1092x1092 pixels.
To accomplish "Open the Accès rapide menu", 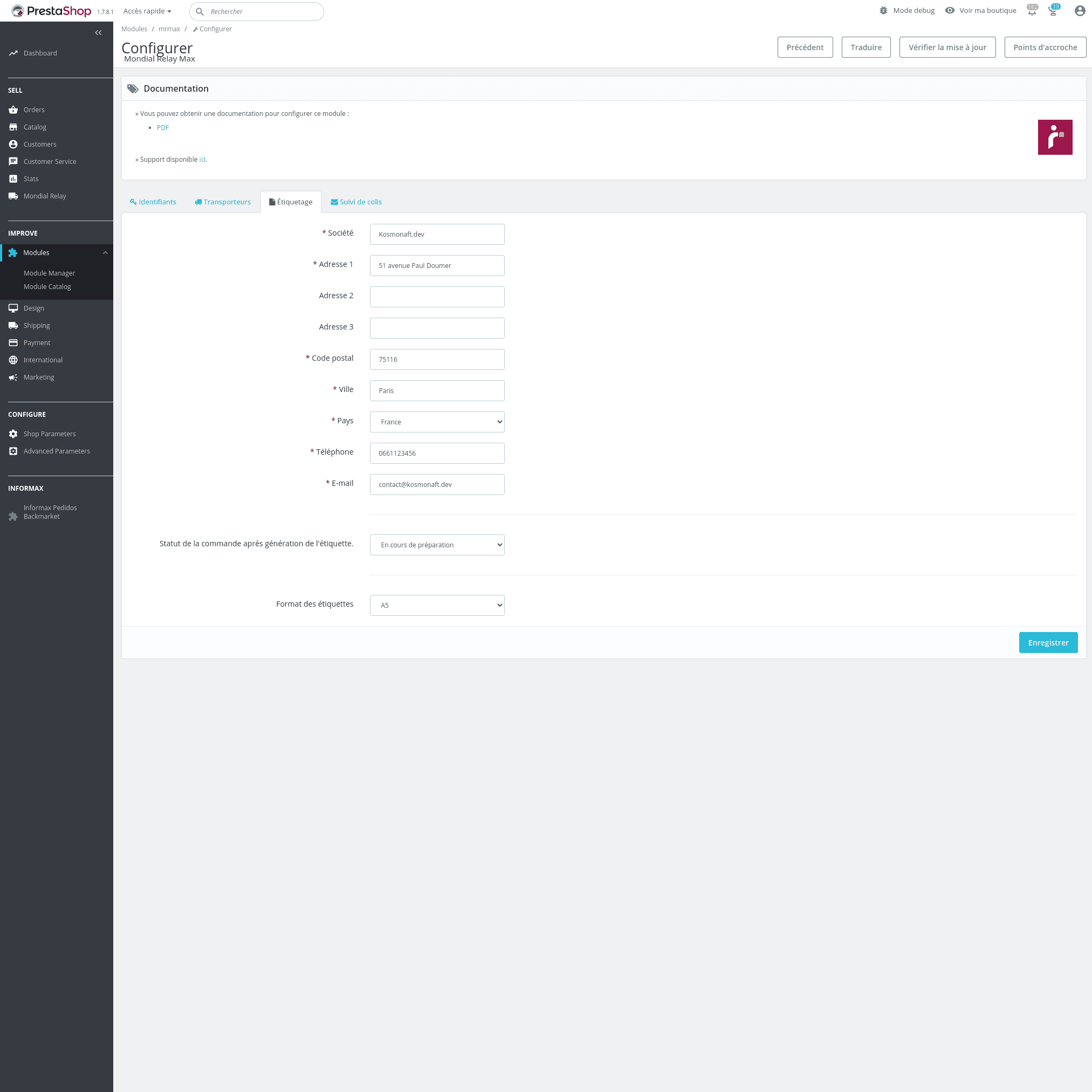I will pyautogui.click(x=147, y=11).
